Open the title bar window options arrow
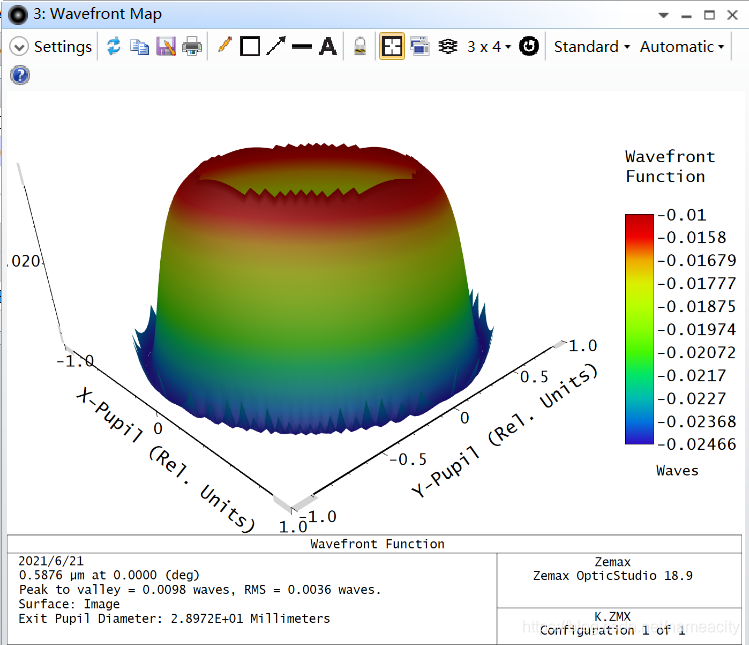The width and height of the screenshot is (749, 645). tap(663, 15)
